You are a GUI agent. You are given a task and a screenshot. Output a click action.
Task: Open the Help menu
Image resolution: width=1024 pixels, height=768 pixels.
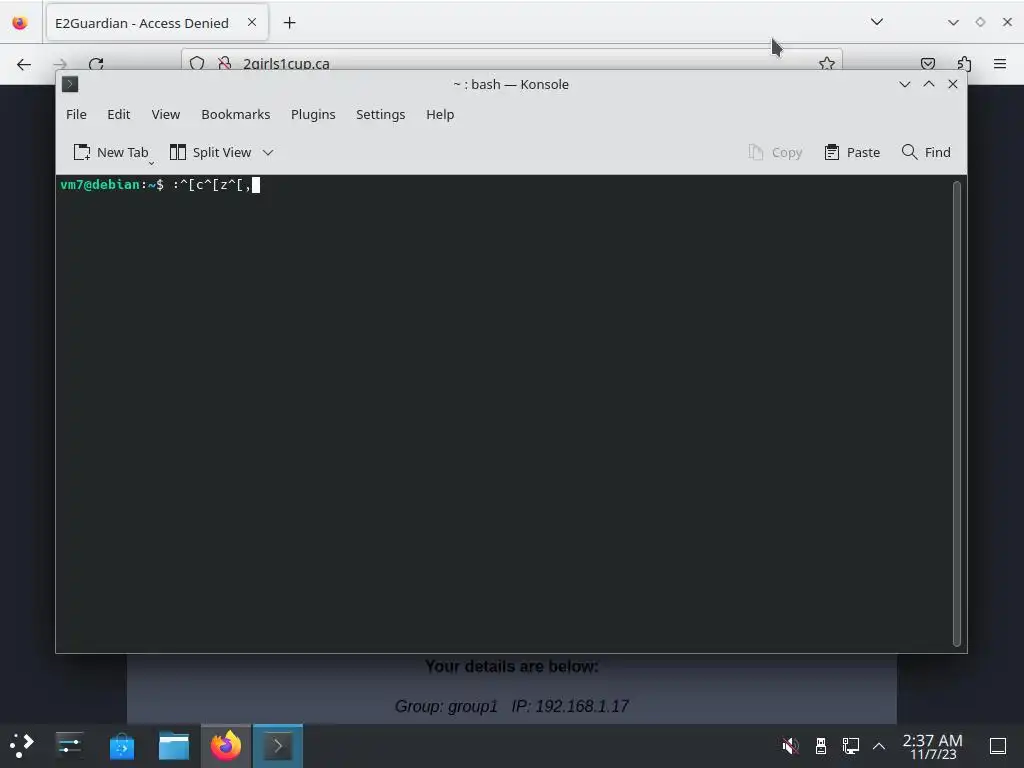440,114
